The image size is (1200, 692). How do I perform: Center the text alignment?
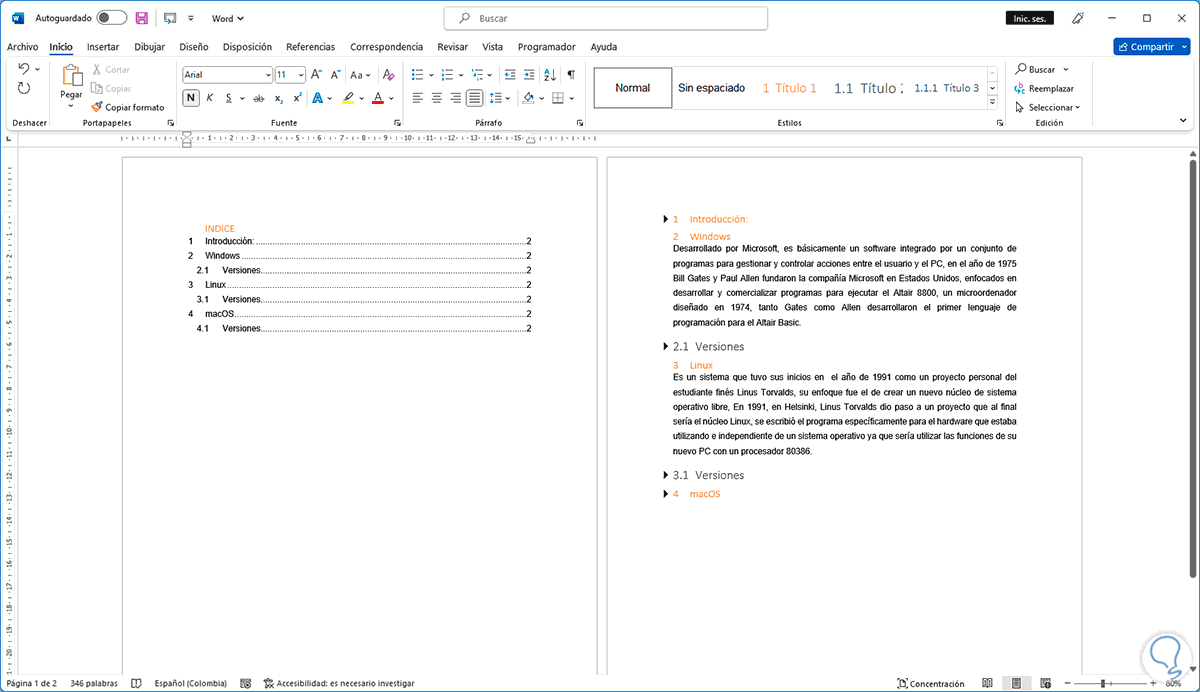[x=437, y=98]
